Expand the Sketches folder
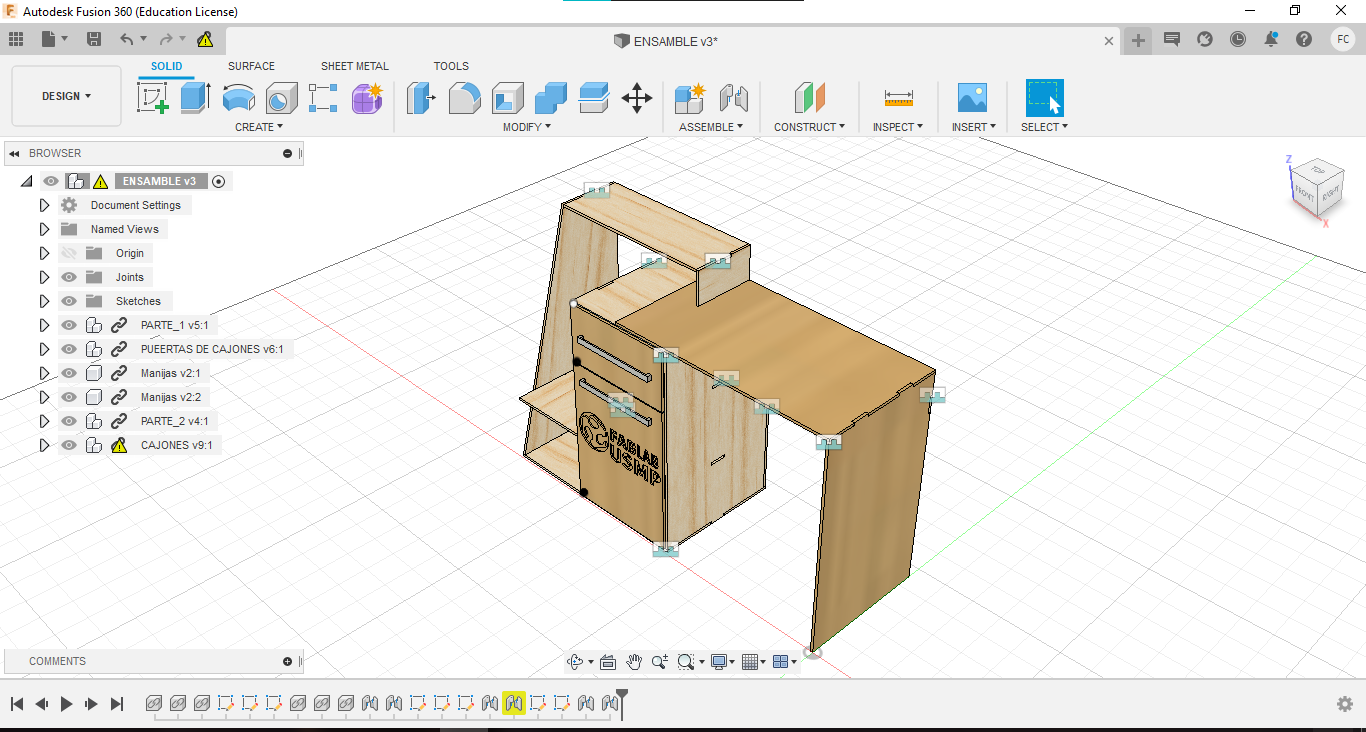The width and height of the screenshot is (1366, 732). tap(44, 301)
